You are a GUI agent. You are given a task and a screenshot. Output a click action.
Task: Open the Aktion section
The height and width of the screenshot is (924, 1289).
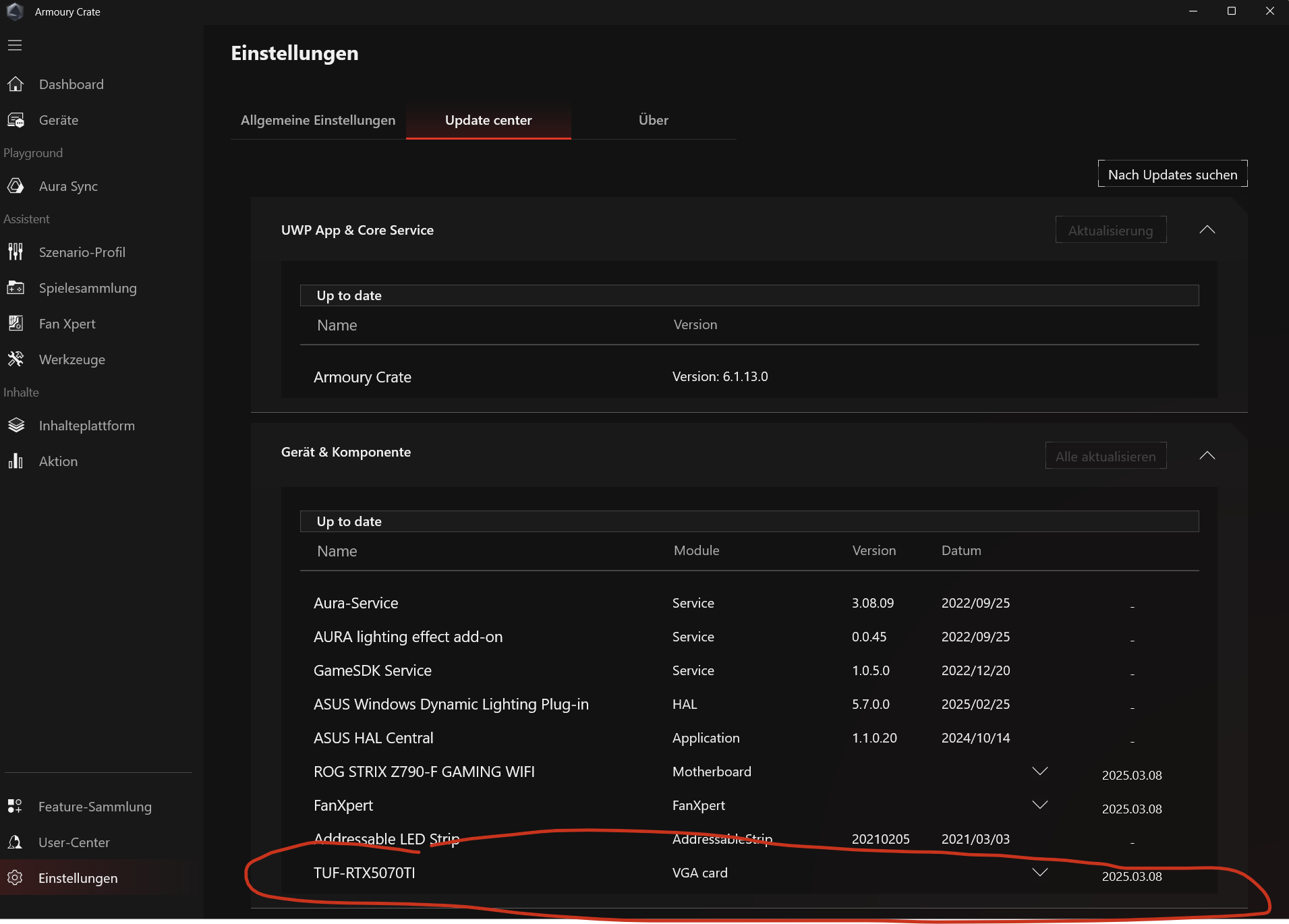tap(15, 461)
